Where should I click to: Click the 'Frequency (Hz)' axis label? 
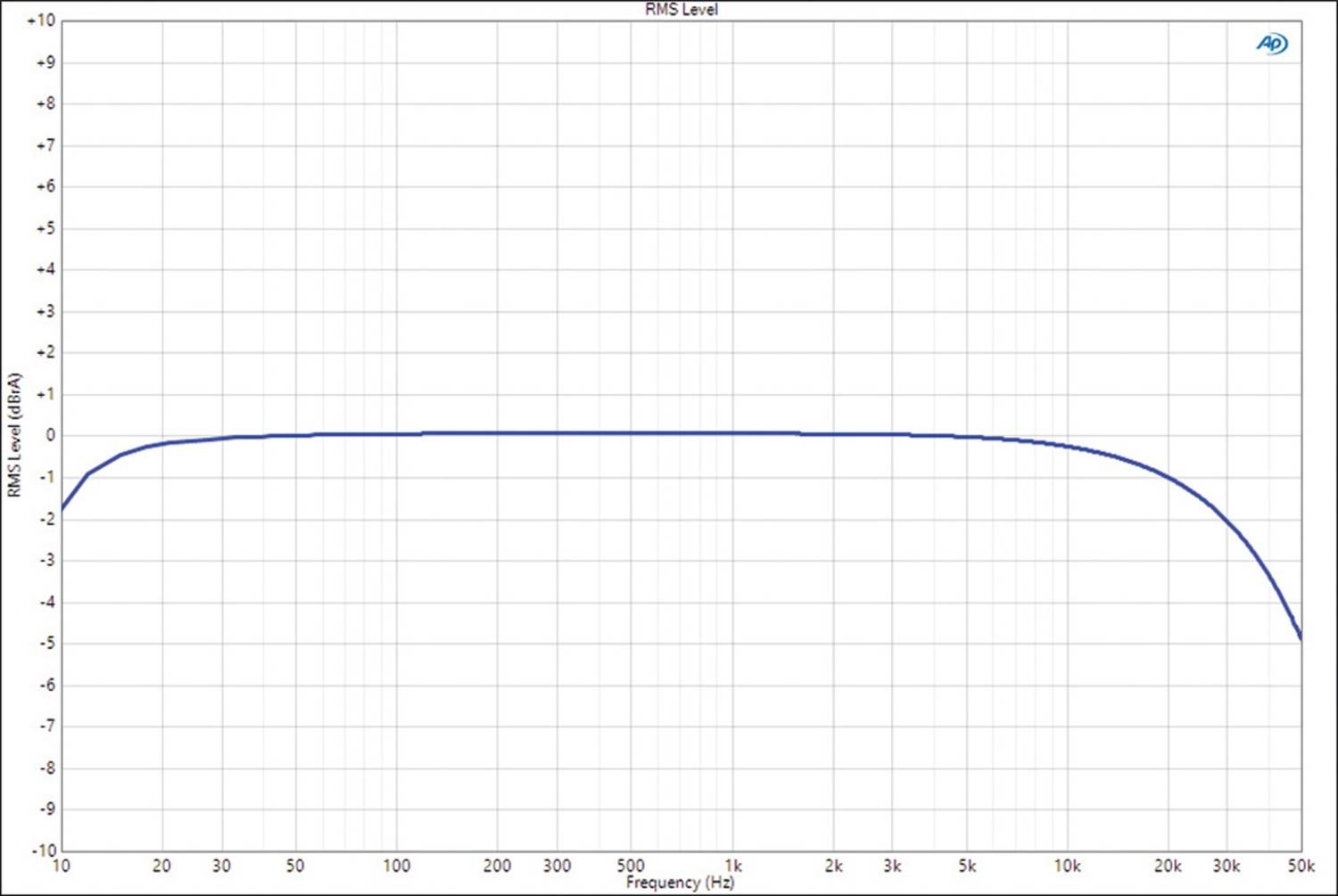(680, 882)
